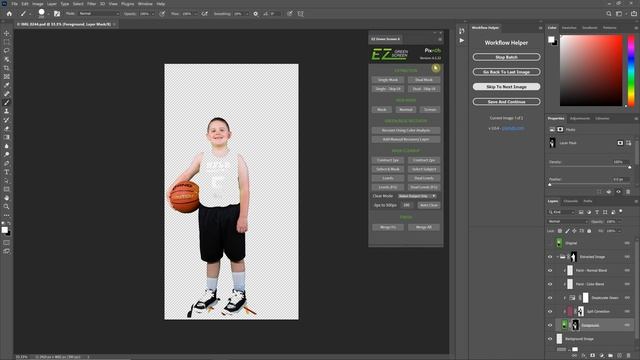This screenshot has height=360, width=640.
Task: Select the Clone Stamp tool
Action: (x=7, y=111)
